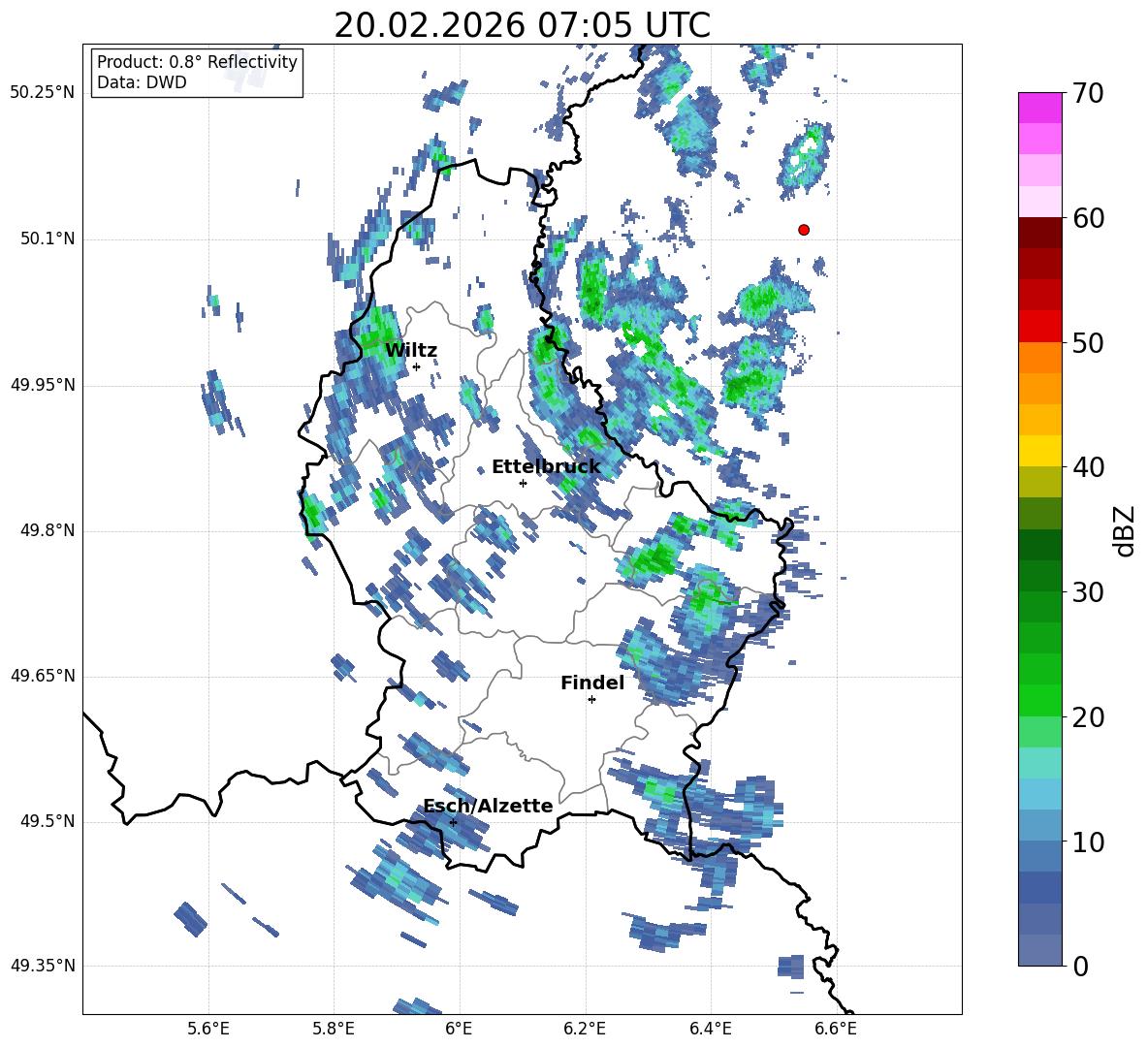Click the yellow colorbar segment at 40

point(1039,451)
